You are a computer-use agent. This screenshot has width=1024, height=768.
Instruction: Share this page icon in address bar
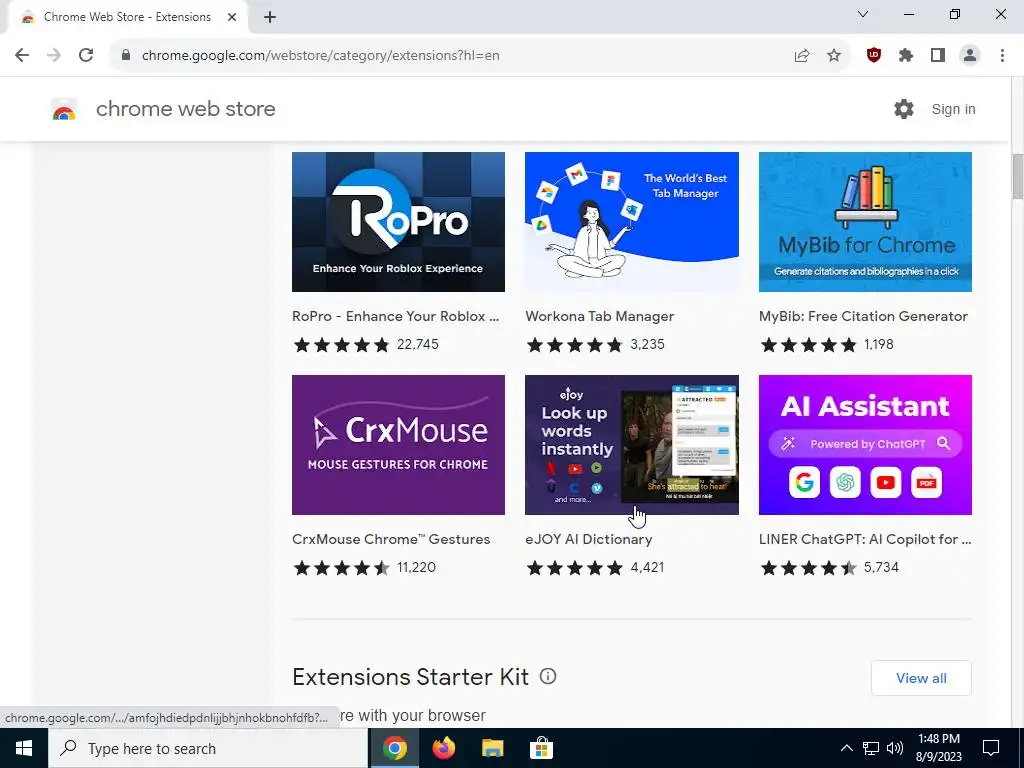click(x=802, y=56)
